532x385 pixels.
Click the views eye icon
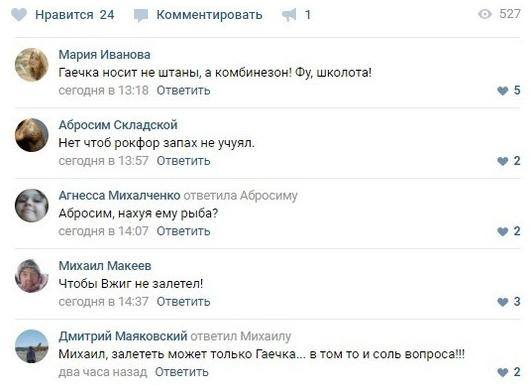click(485, 14)
